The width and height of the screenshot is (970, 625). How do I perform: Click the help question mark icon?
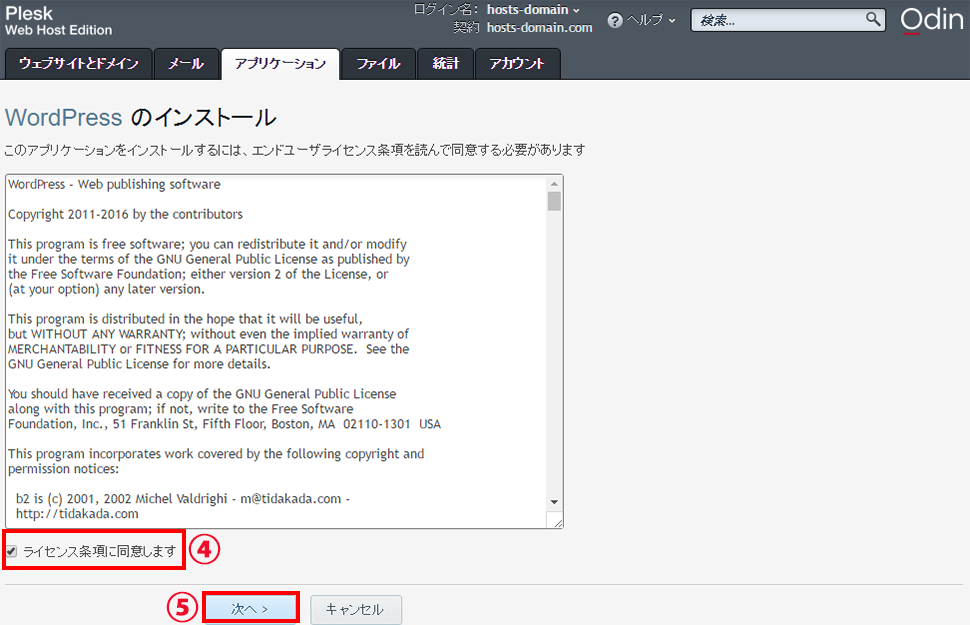[614, 21]
